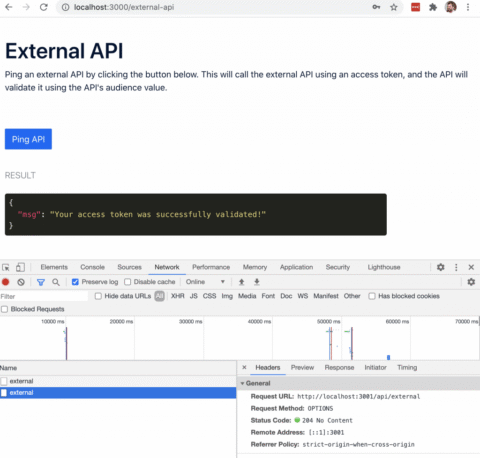This screenshot has width=480, height=458.
Task: Go back using browser back arrow
Action: coord(9,7)
